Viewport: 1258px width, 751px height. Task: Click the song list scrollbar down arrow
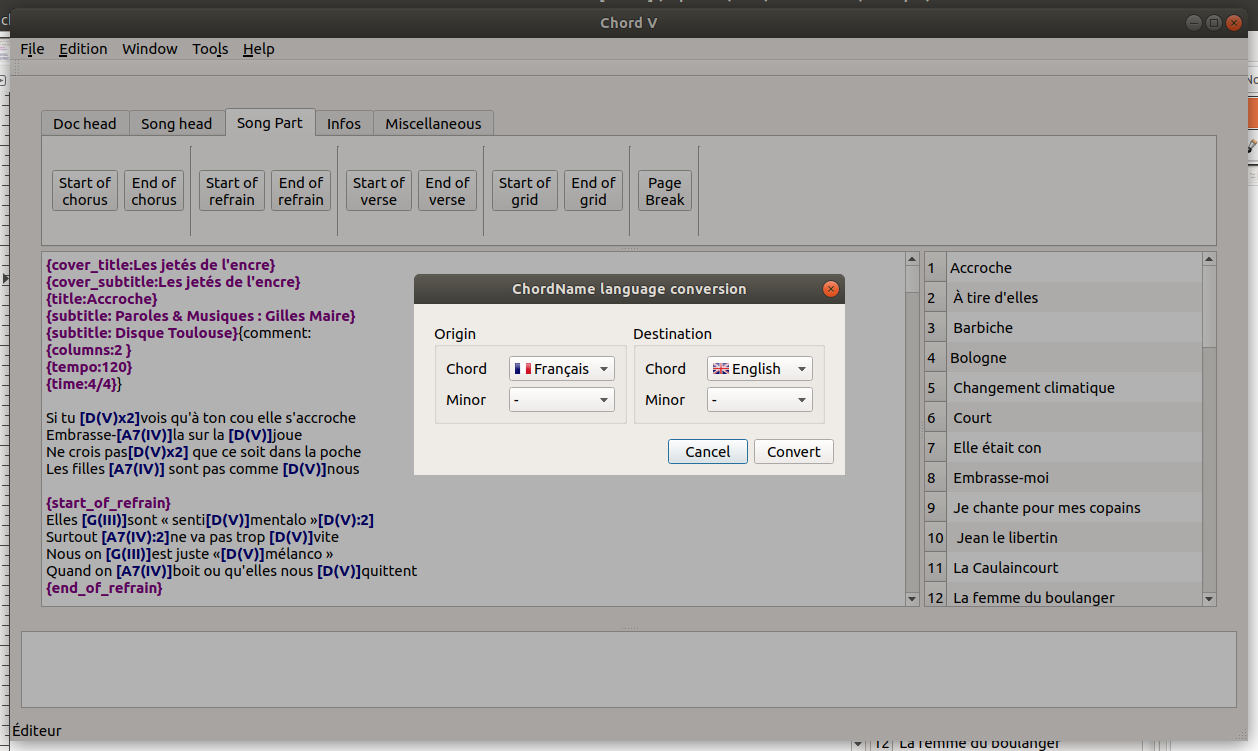tap(1209, 599)
